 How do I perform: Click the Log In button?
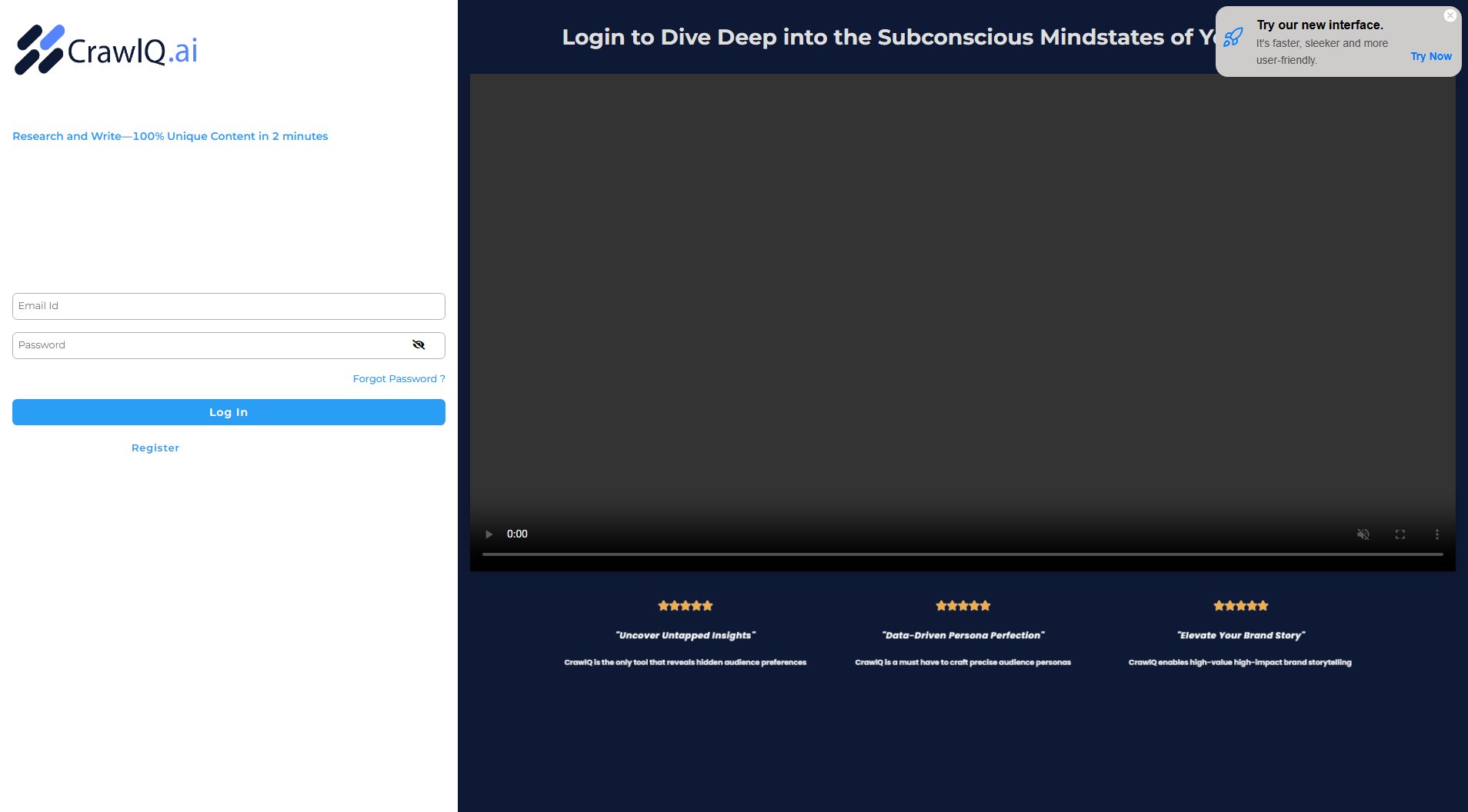click(x=228, y=411)
